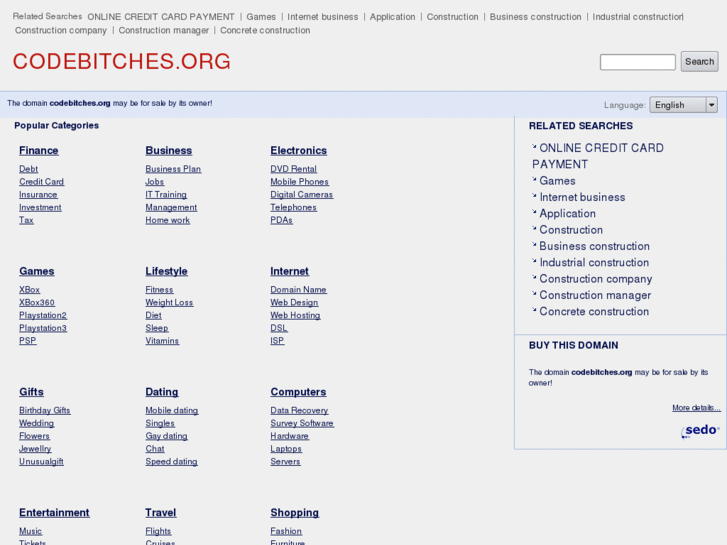Open the Finance category heading

click(38, 151)
